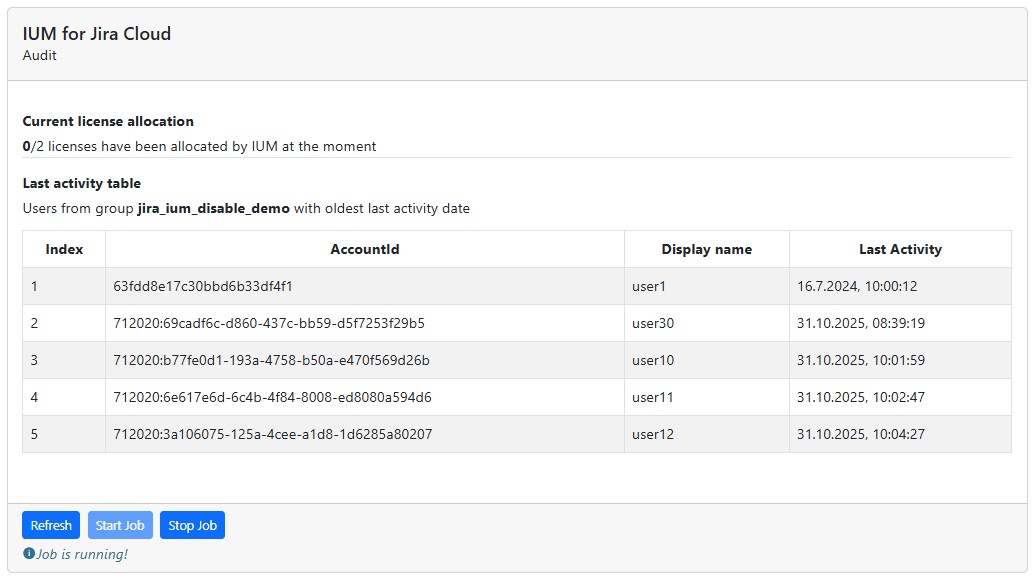
Task: Click the Stop Job button
Action: click(192, 525)
